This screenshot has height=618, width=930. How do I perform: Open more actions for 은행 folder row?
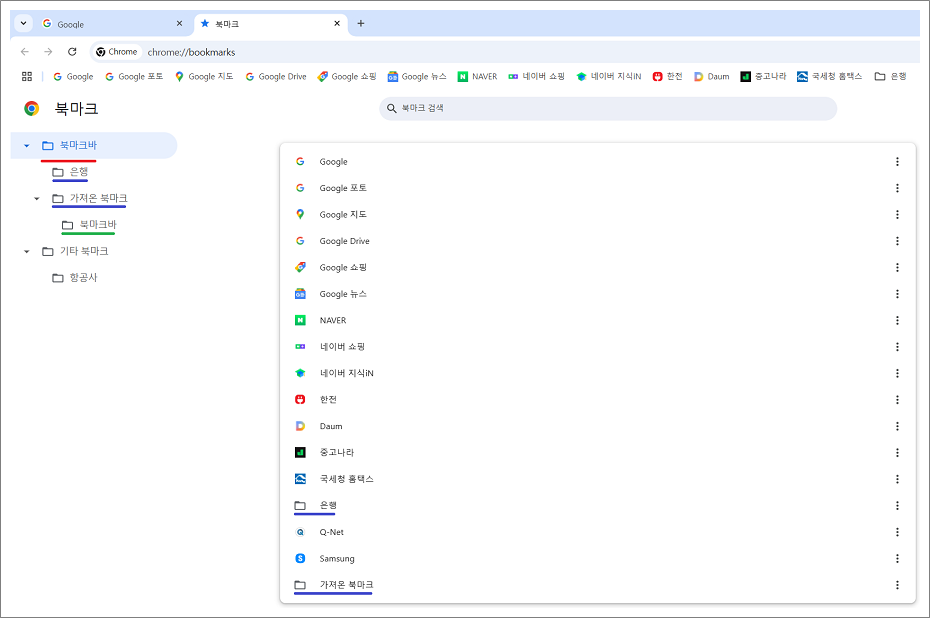click(x=897, y=505)
